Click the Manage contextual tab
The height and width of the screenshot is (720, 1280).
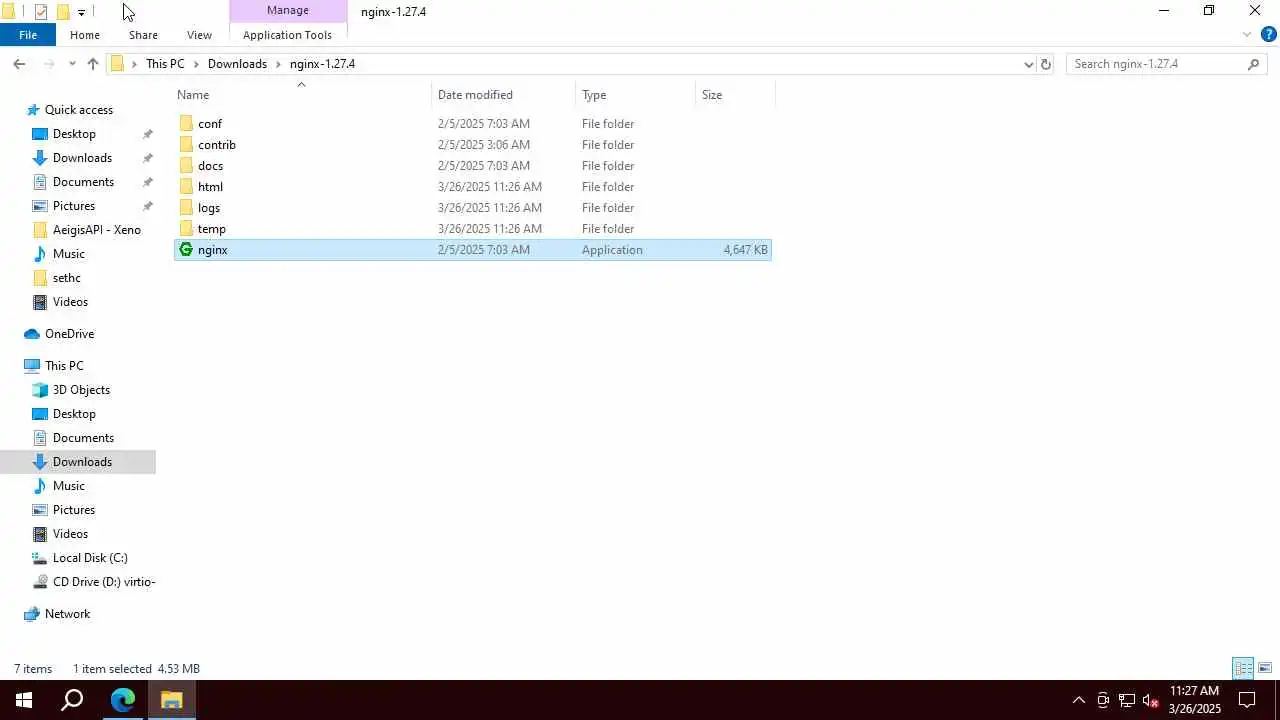[x=288, y=11]
